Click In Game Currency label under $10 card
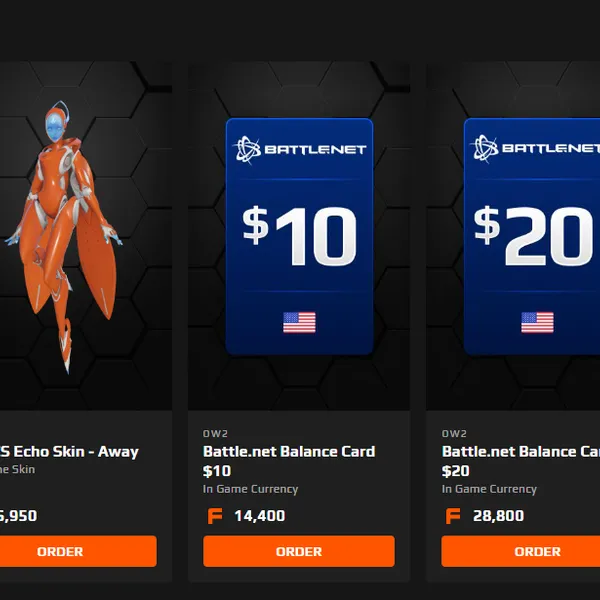Viewport: 600px width, 600px height. (250, 489)
